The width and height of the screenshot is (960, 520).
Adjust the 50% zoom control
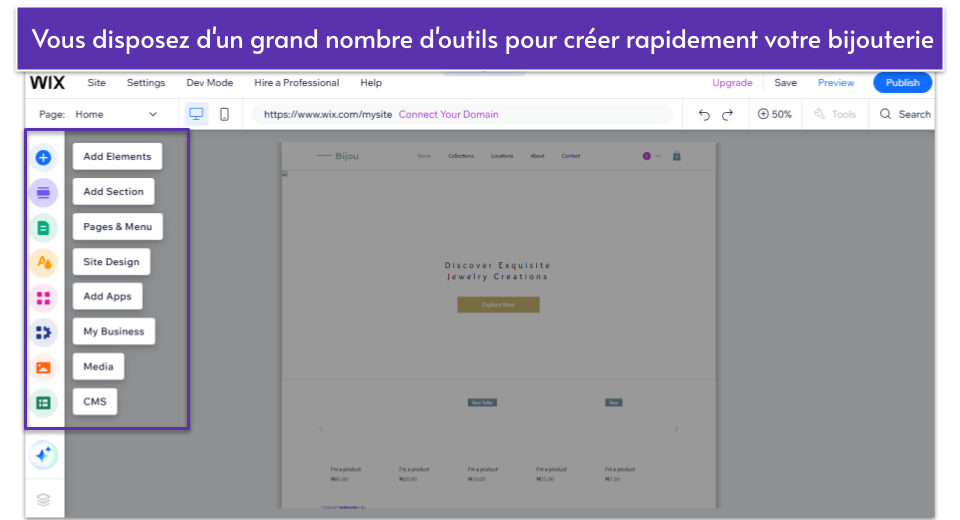774,114
